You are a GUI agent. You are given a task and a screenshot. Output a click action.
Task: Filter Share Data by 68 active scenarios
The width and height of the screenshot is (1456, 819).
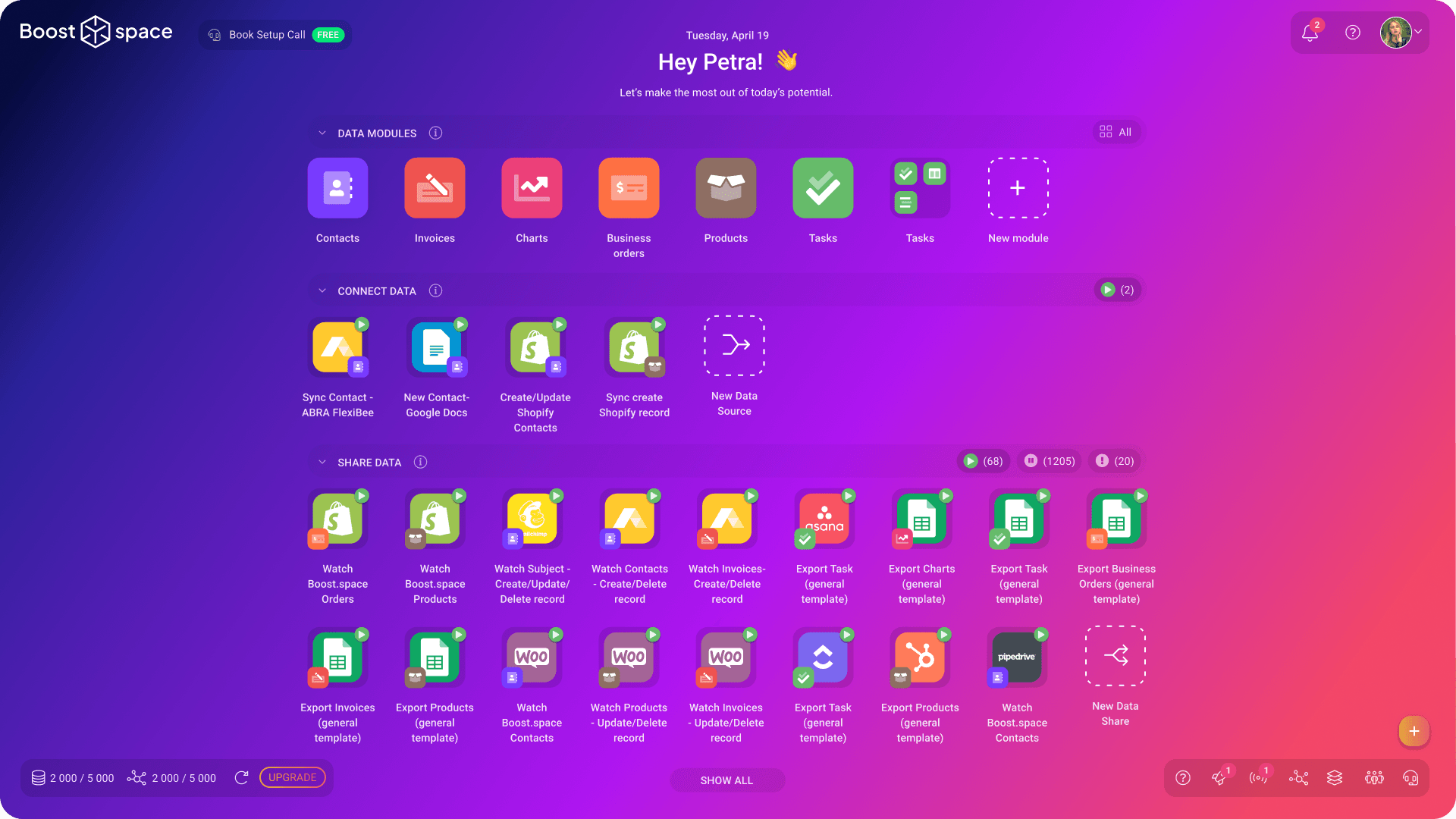tap(983, 461)
